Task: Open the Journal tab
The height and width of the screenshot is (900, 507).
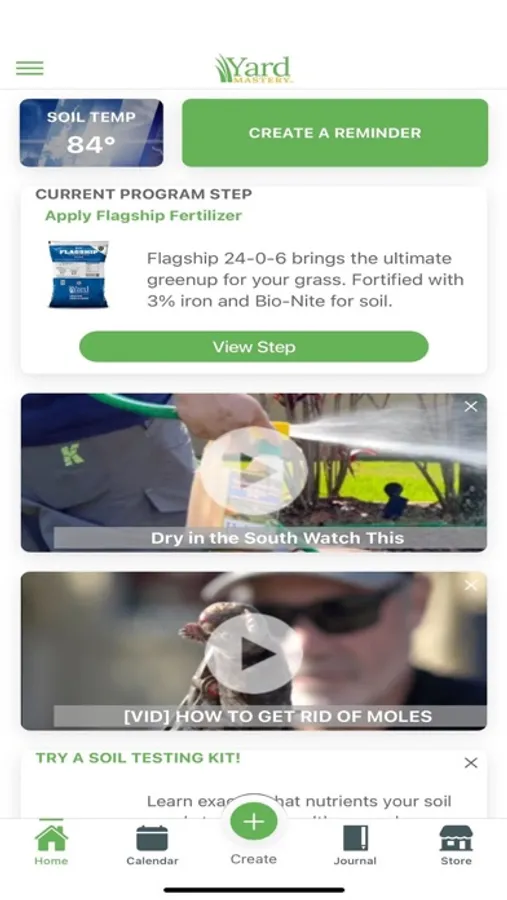Action: coord(355,845)
